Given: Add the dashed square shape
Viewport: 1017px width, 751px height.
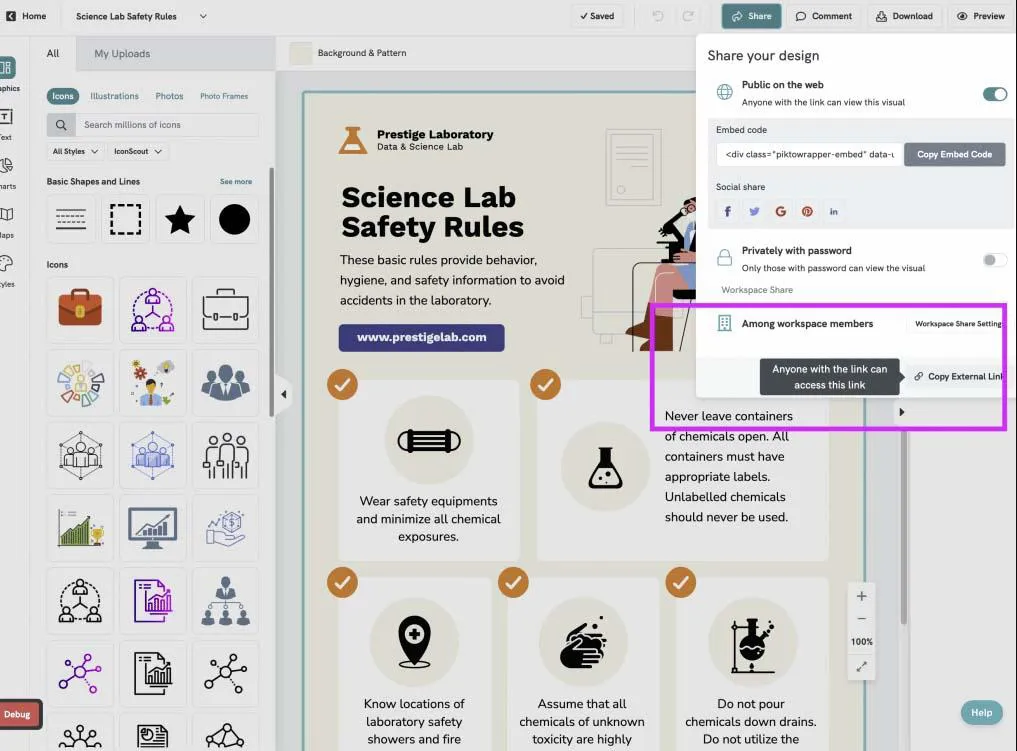Looking at the screenshot, I should (125, 219).
